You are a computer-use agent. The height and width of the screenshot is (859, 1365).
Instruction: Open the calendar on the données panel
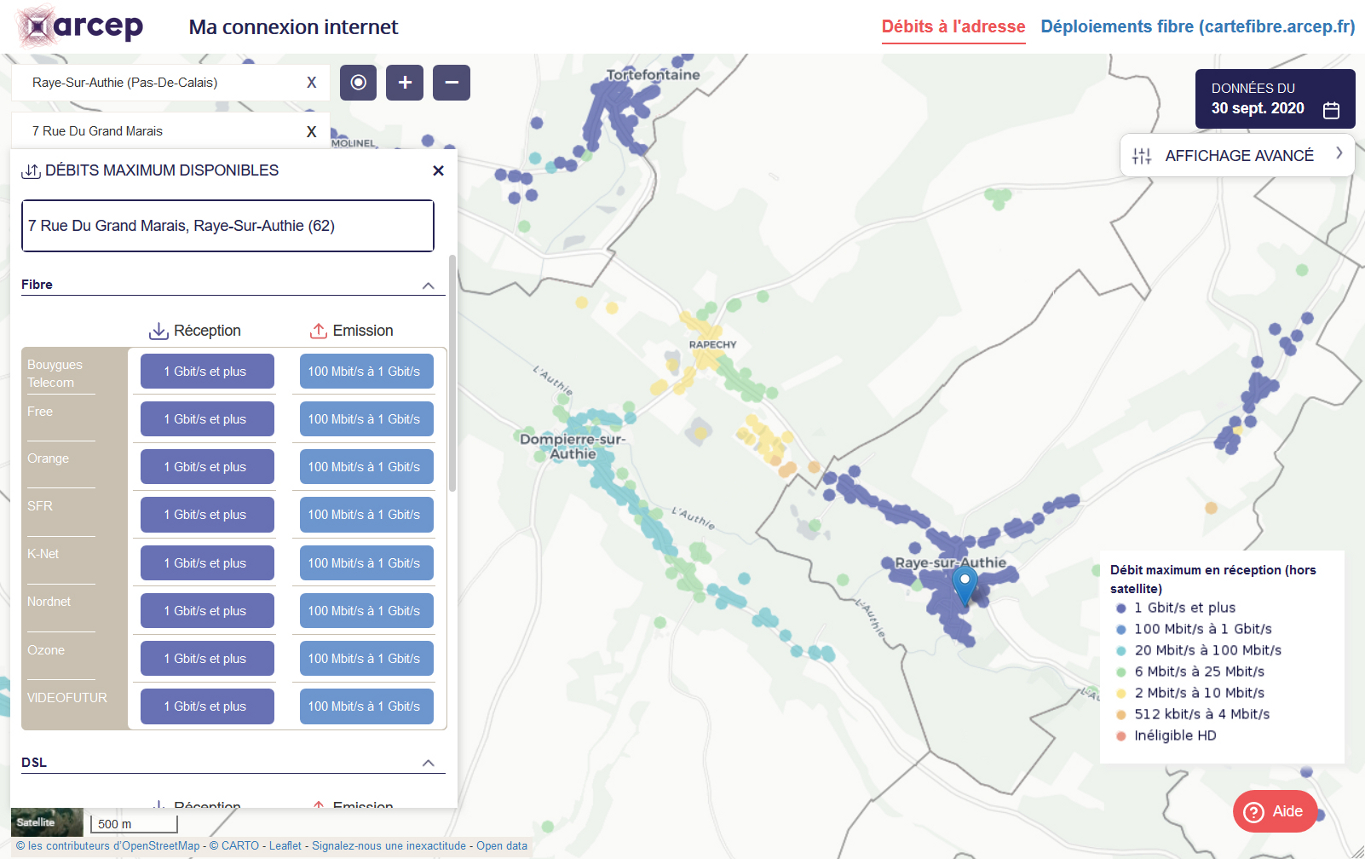coord(1331,110)
